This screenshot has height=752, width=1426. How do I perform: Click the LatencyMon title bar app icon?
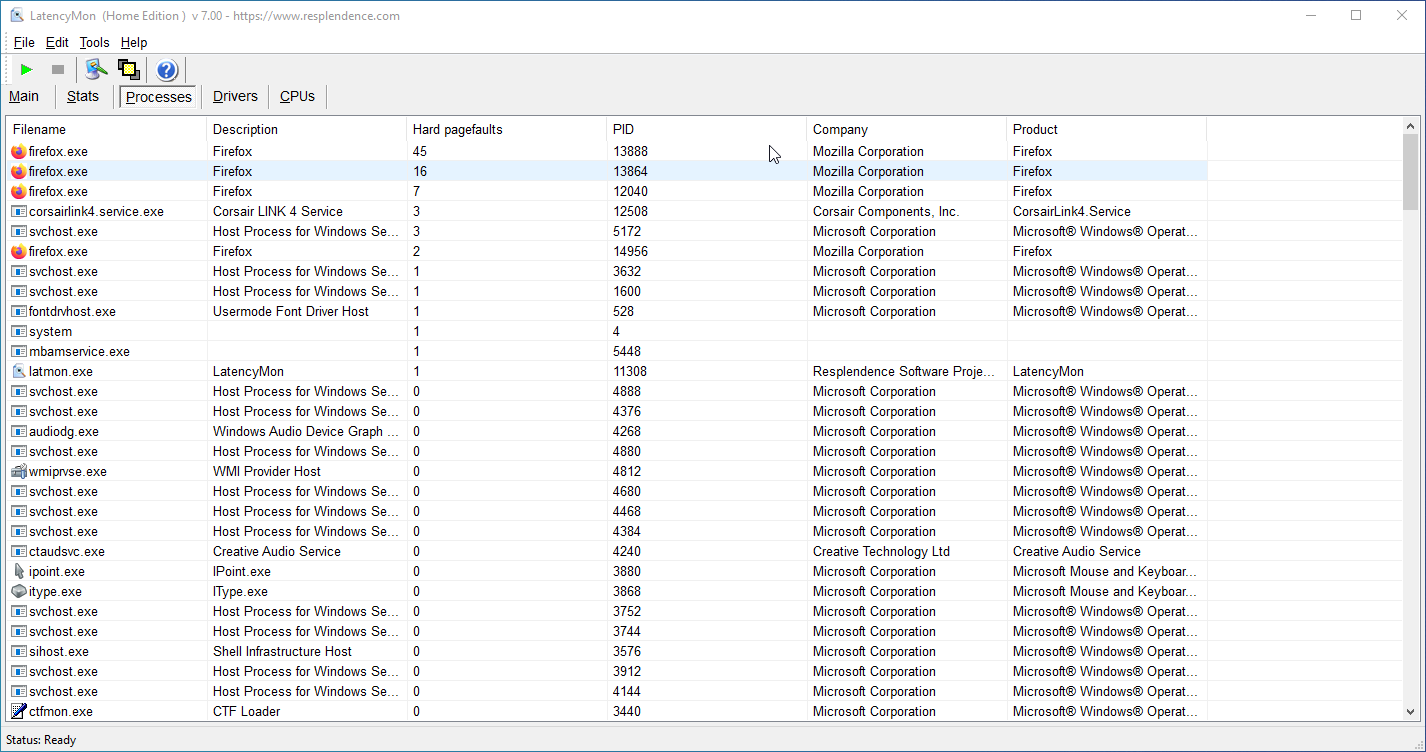pos(17,15)
